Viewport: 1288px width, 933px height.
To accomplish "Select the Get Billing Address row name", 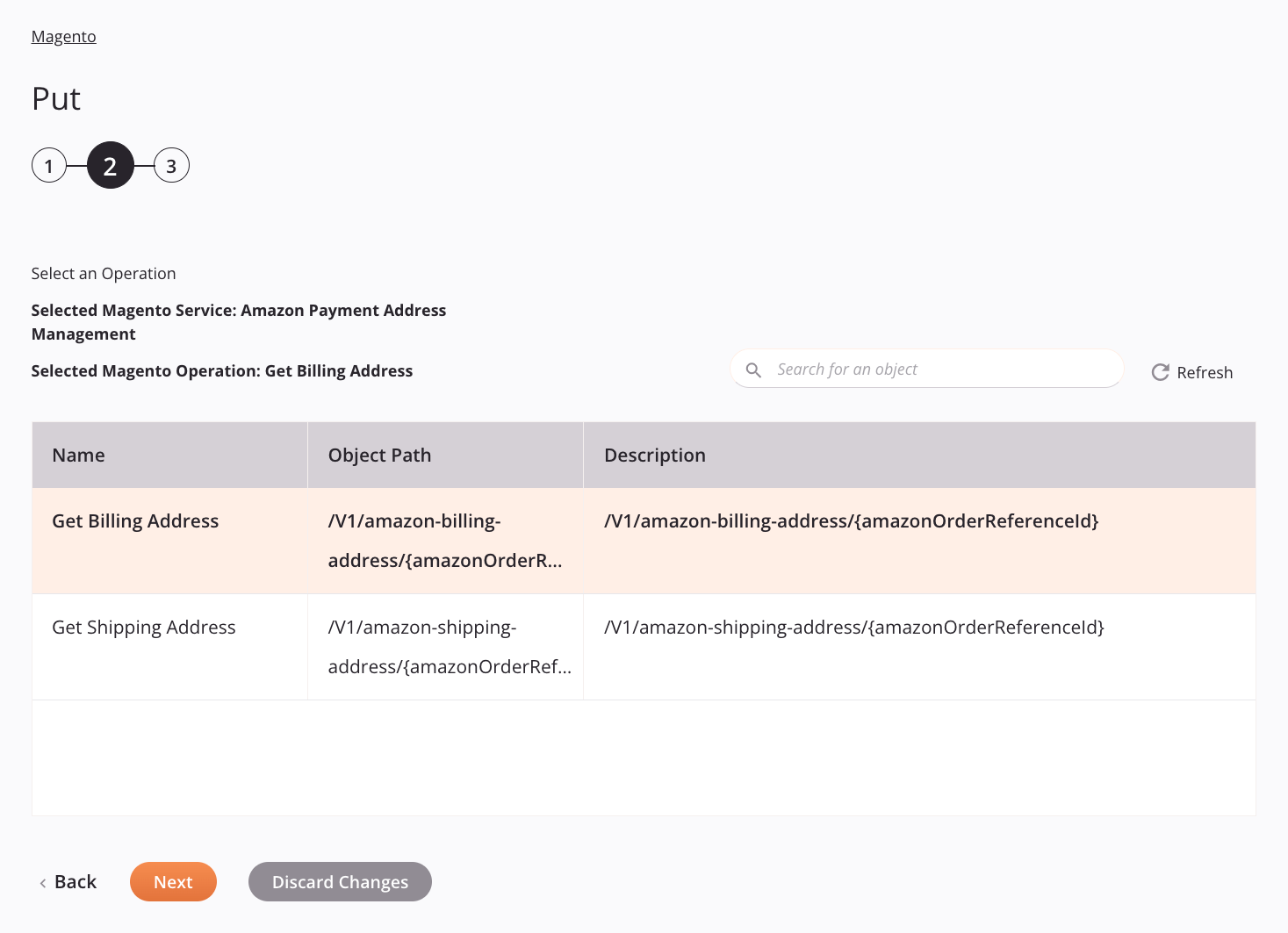I will 135,521.
